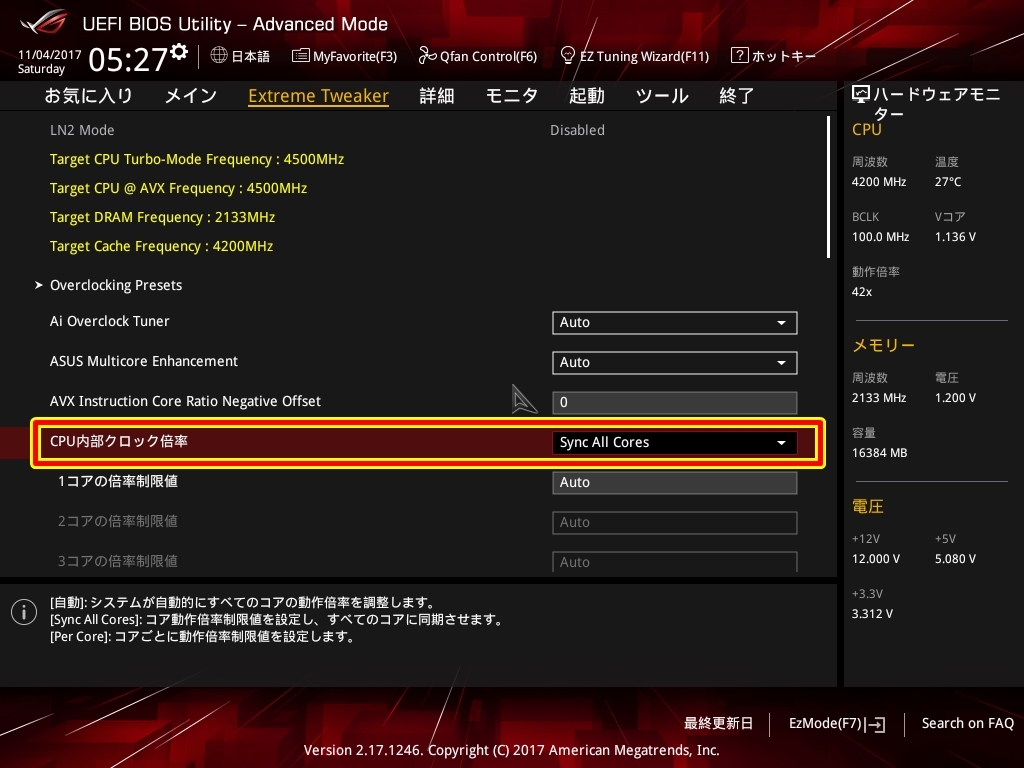Open the 終了 tab

[x=737, y=96]
